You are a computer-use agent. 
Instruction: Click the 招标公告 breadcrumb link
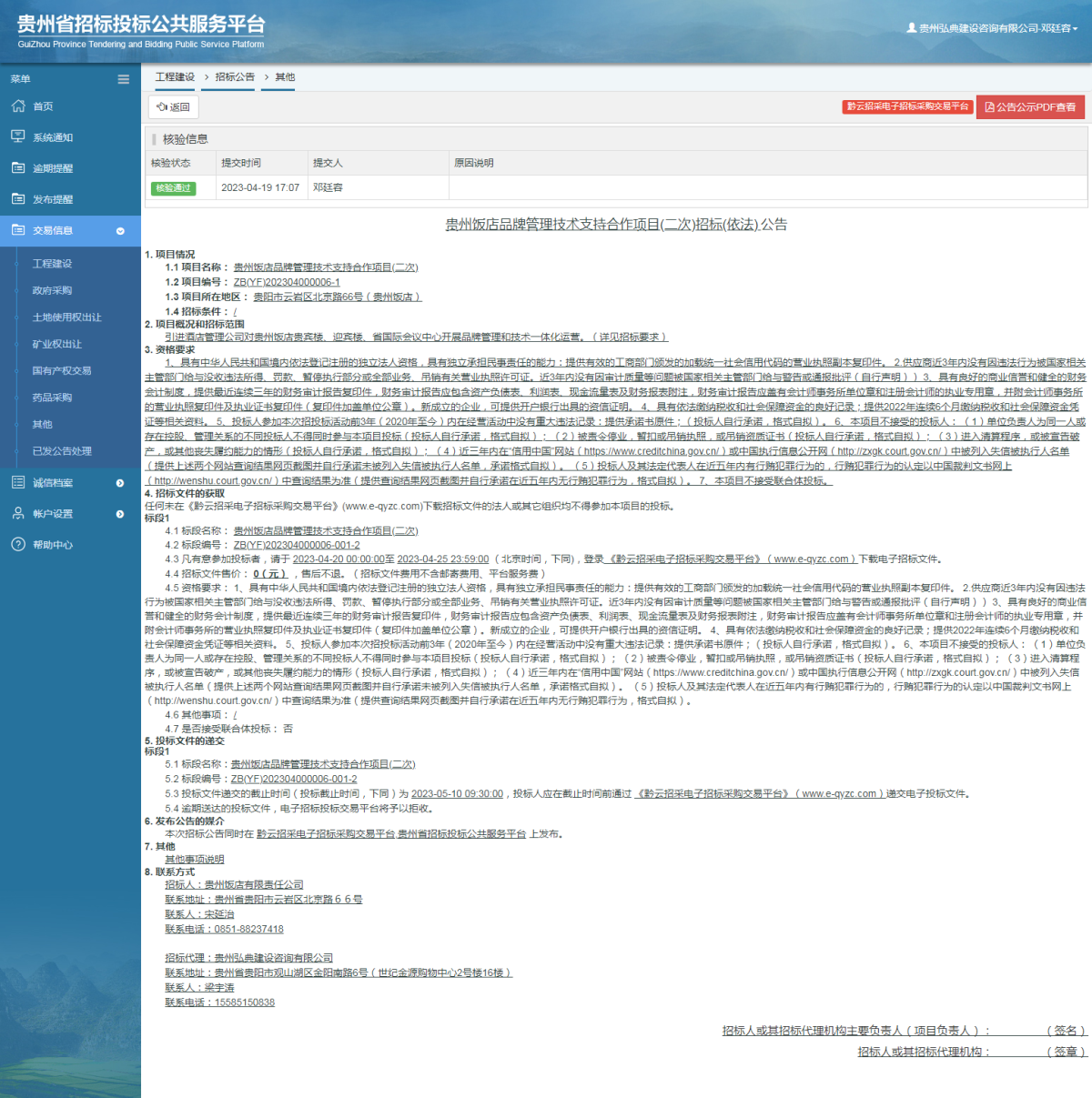(x=235, y=77)
